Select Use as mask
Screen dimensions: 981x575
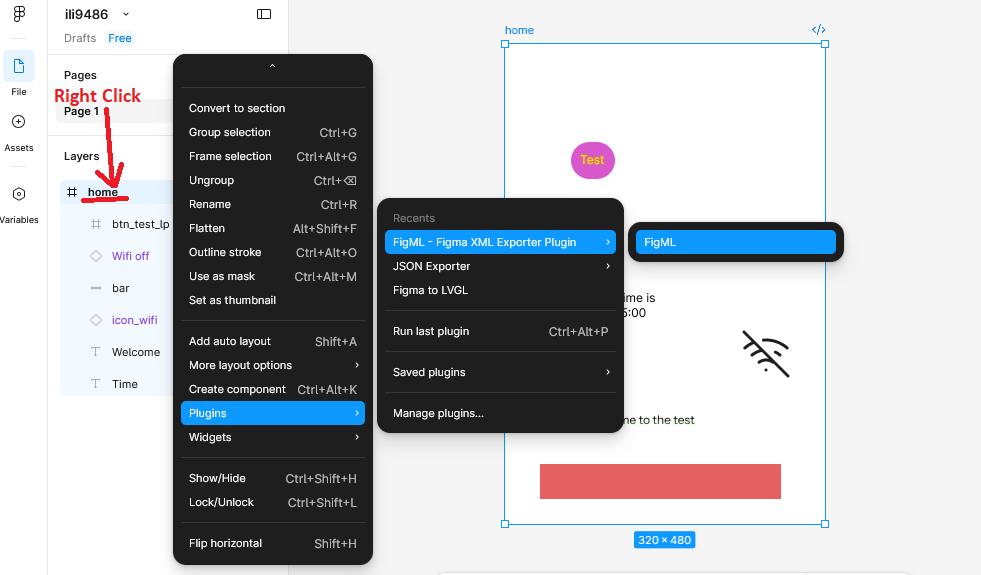coord(273,276)
